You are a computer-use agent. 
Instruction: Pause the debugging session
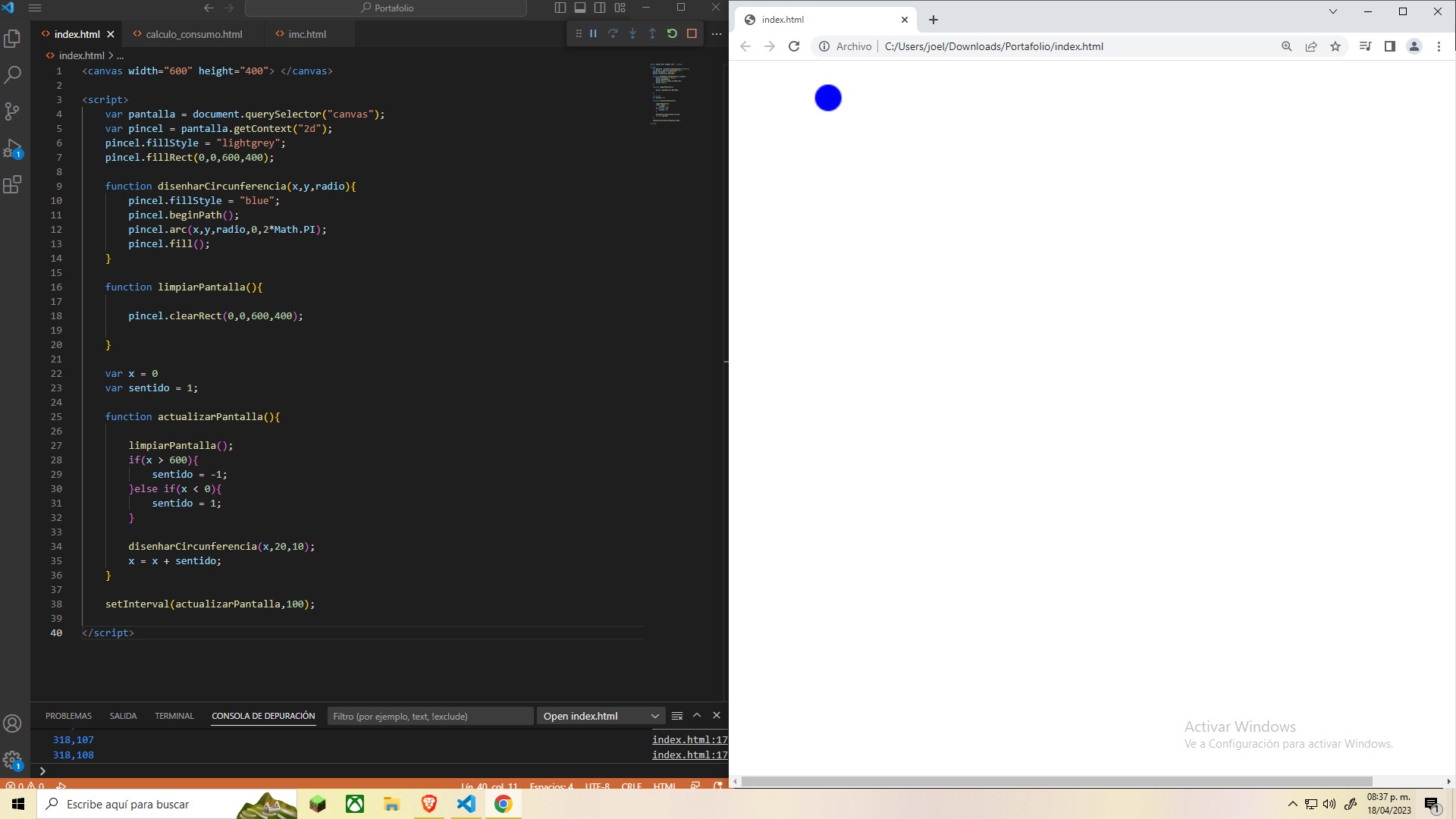coord(593,33)
